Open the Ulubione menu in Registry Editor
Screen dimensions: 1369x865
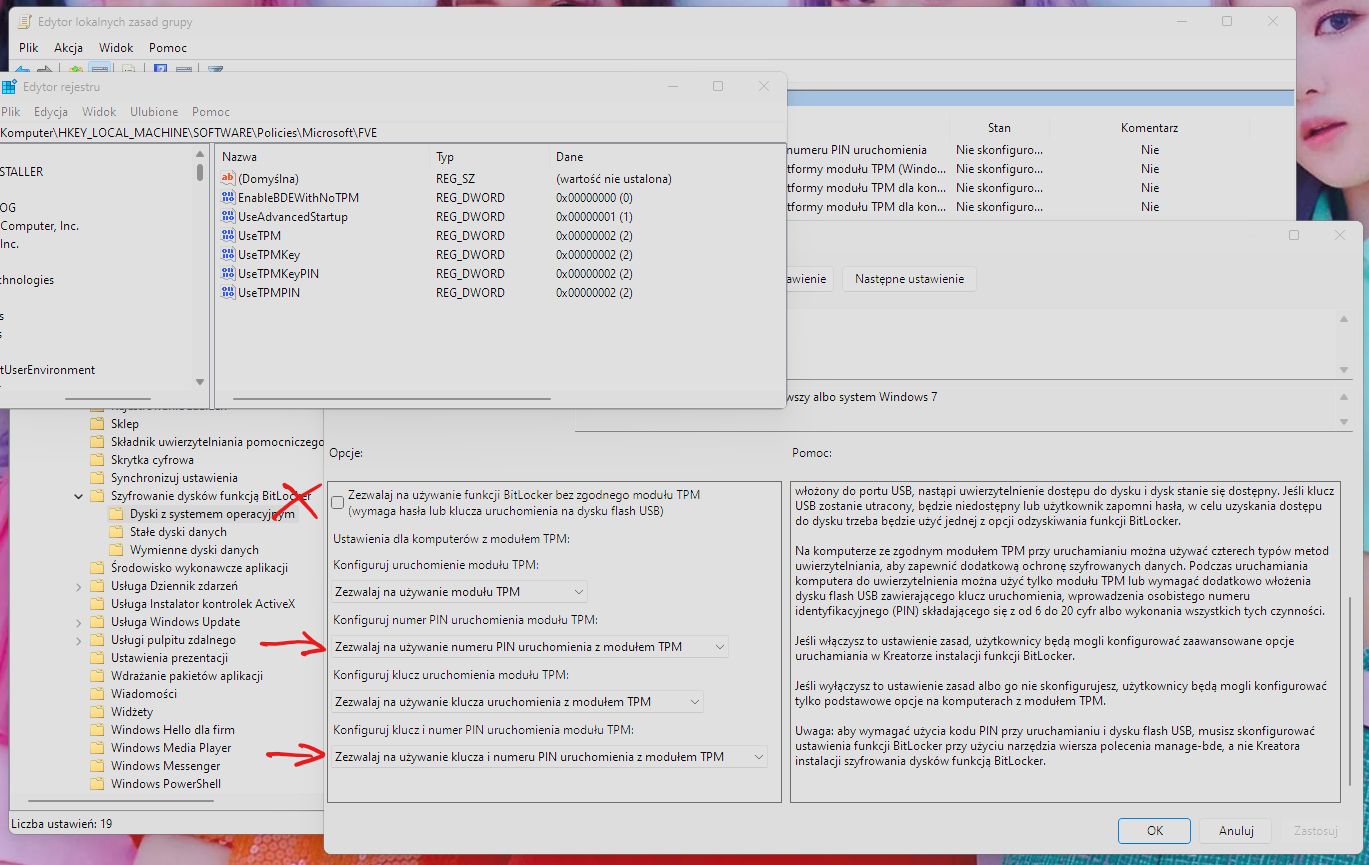click(153, 111)
